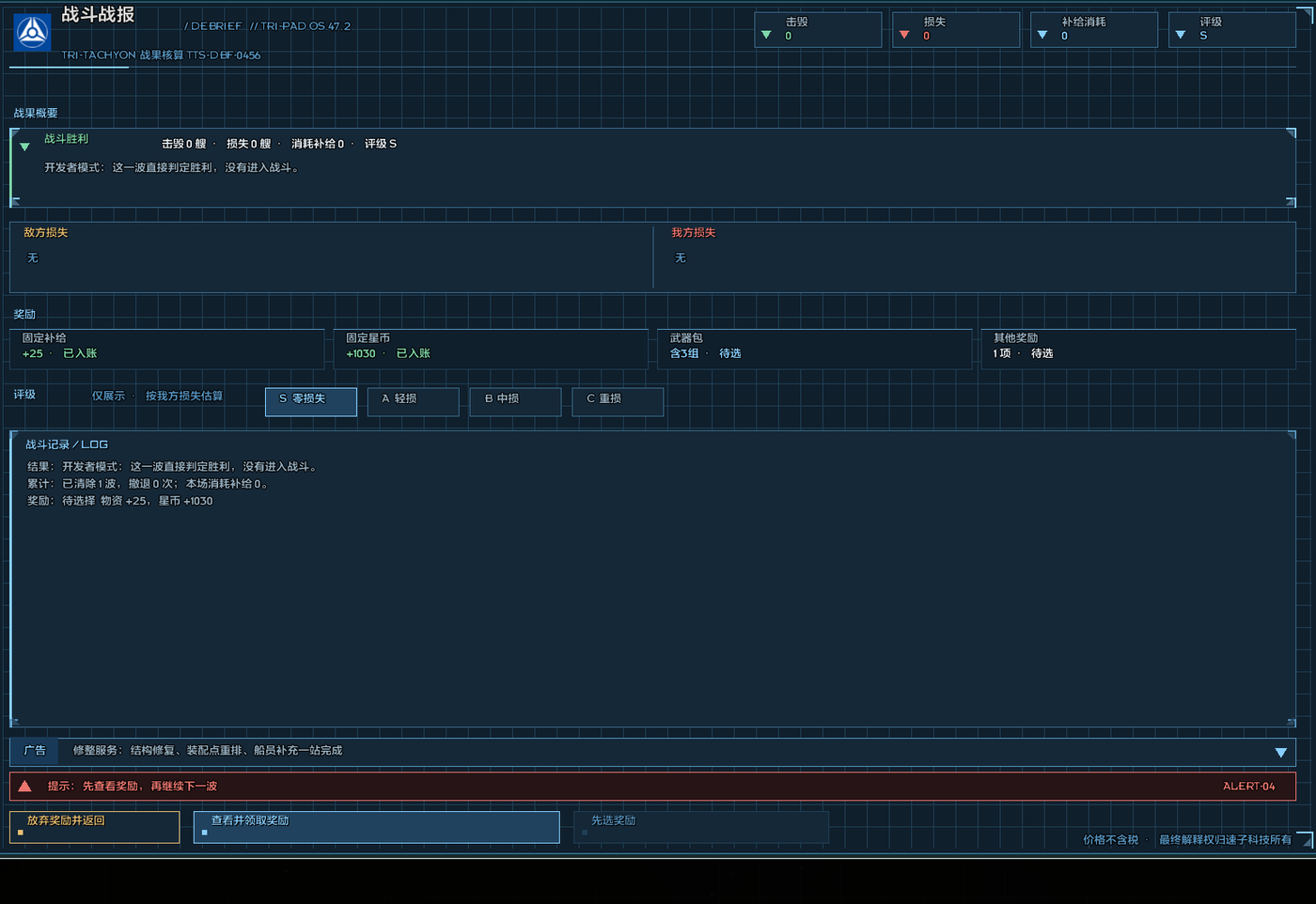The height and width of the screenshot is (904, 1316).
Task: Click 查看并领取奖励 button
Action: point(376,827)
